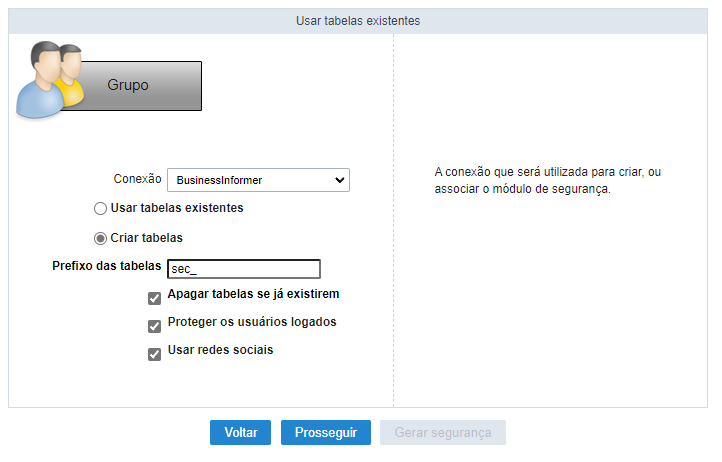Click the Grupo gray label box

(131, 86)
